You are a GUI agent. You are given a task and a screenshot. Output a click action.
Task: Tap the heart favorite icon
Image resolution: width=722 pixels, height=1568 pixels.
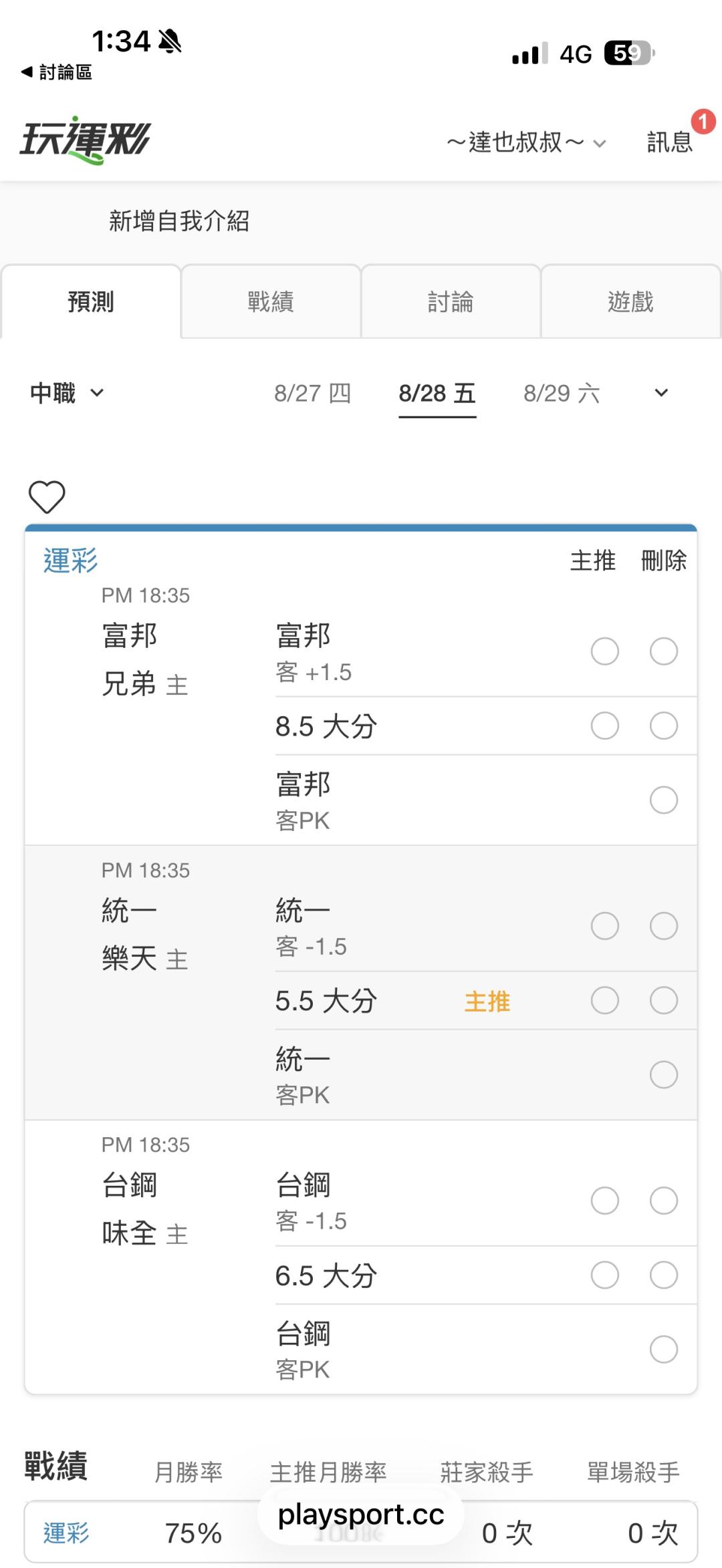coord(47,497)
